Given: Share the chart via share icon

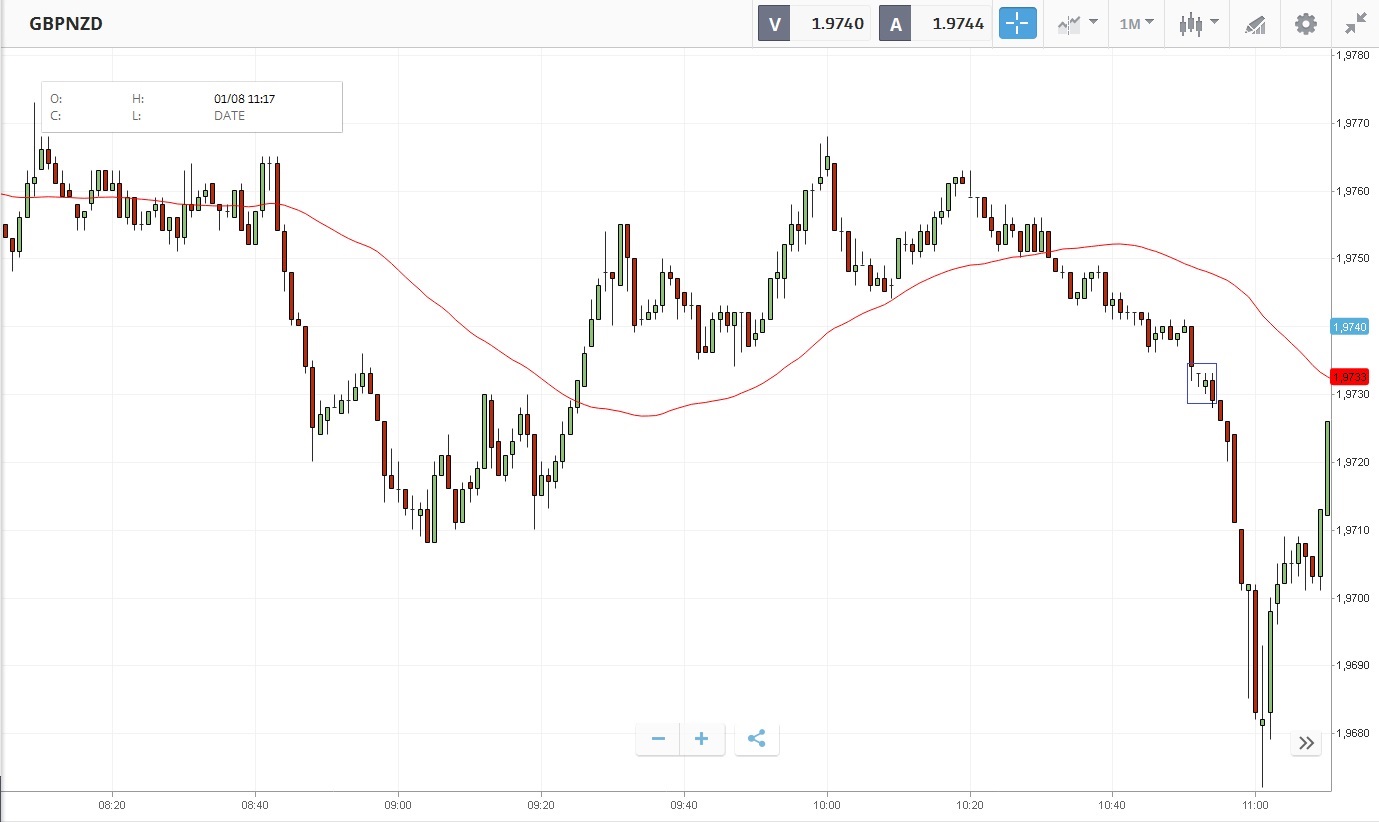Looking at the screenshot, I should pos(757,739).
